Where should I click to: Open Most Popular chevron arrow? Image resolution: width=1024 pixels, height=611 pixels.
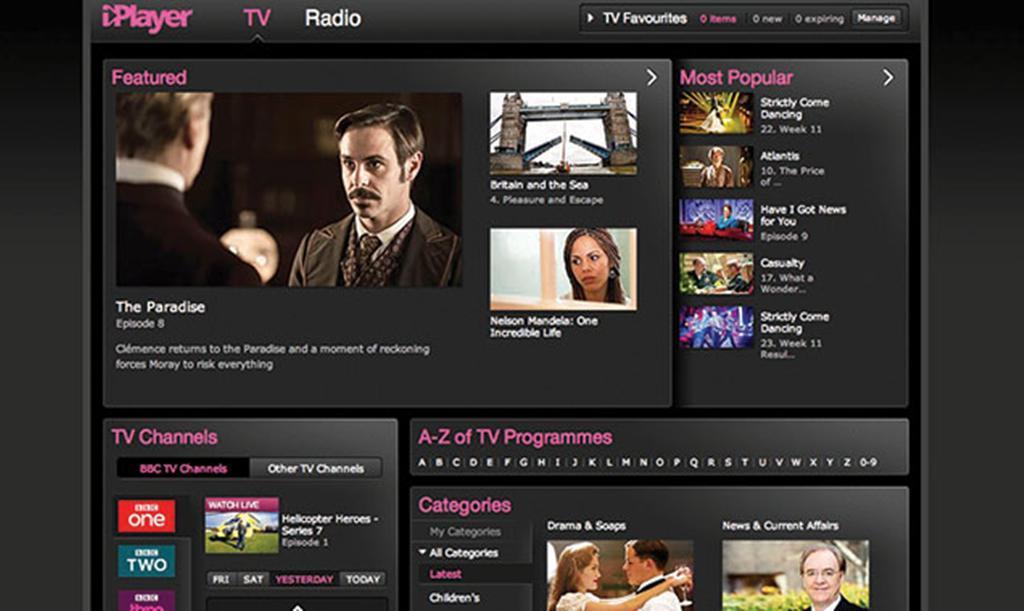pyautogui.click(x=888, y=78)
